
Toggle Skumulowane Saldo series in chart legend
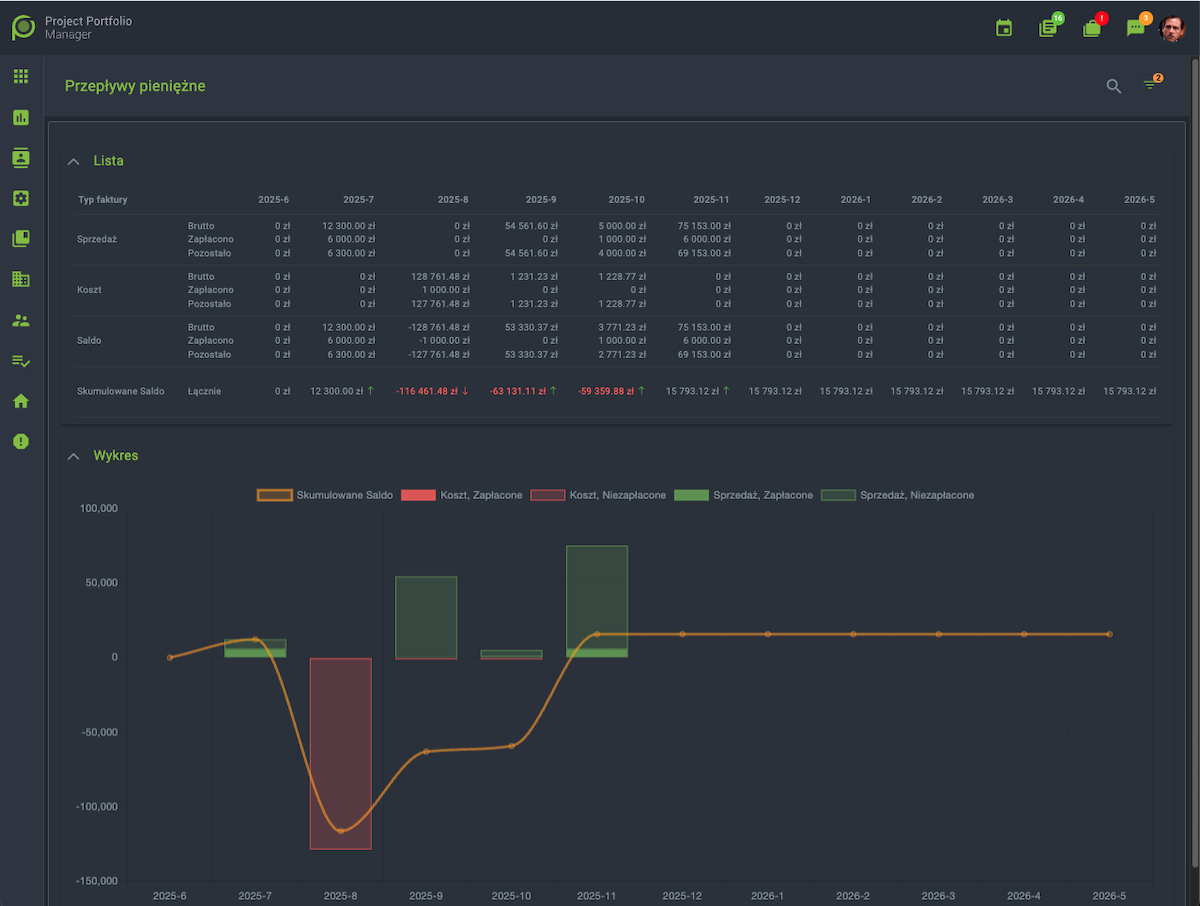coord(324,495)
